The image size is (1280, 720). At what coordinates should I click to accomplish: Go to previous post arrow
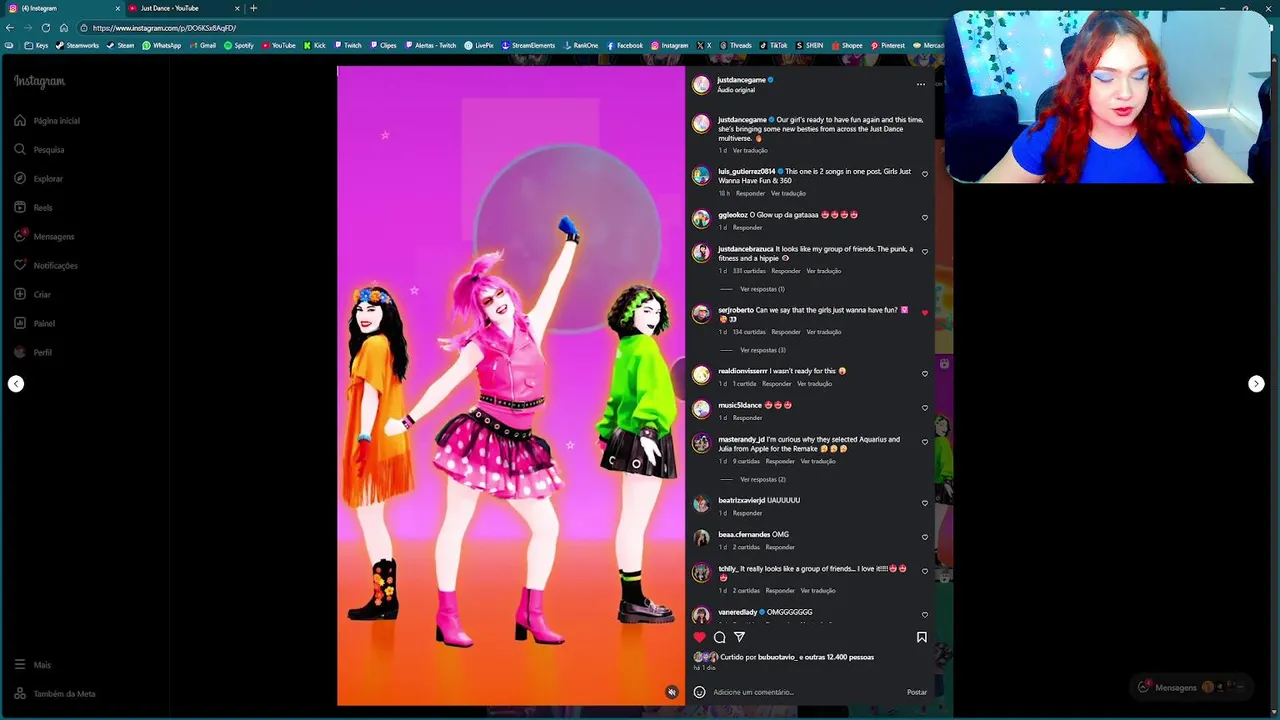click(x=16, y=384)
